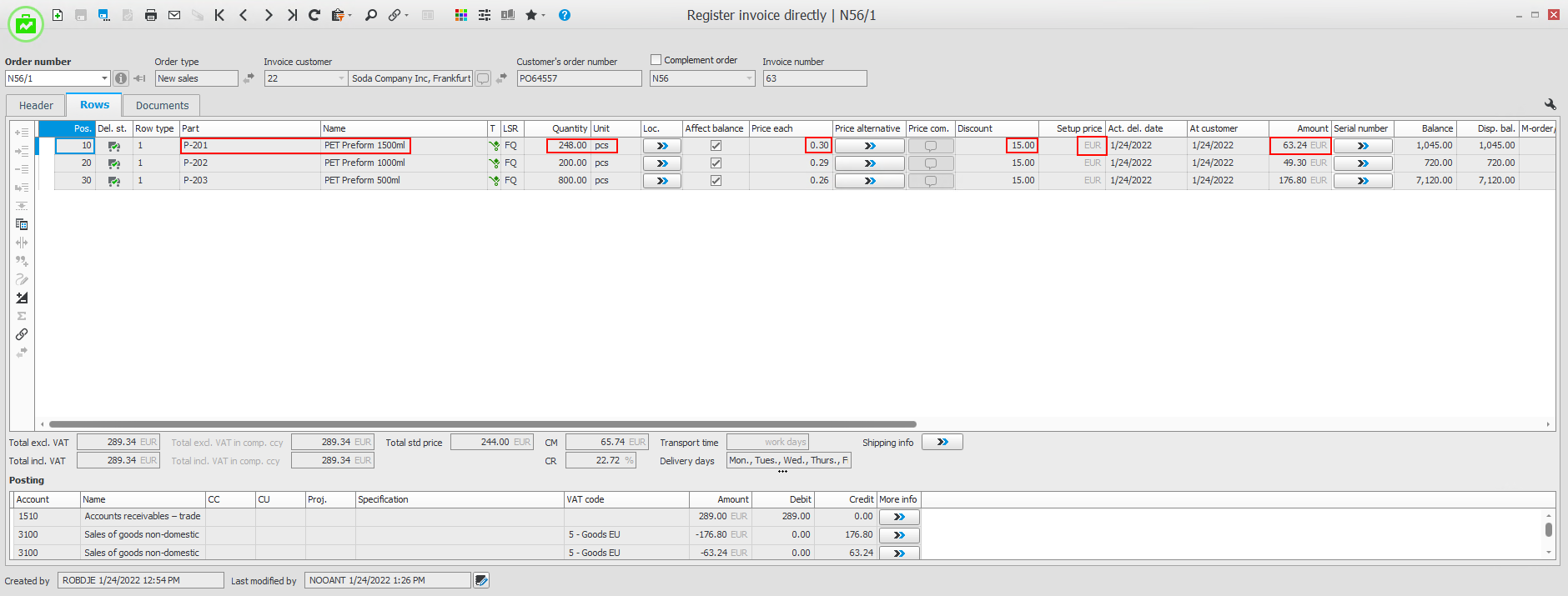Click the horizontal scrollbar under the rows table
1568x596 pixels.
[482, 424]
